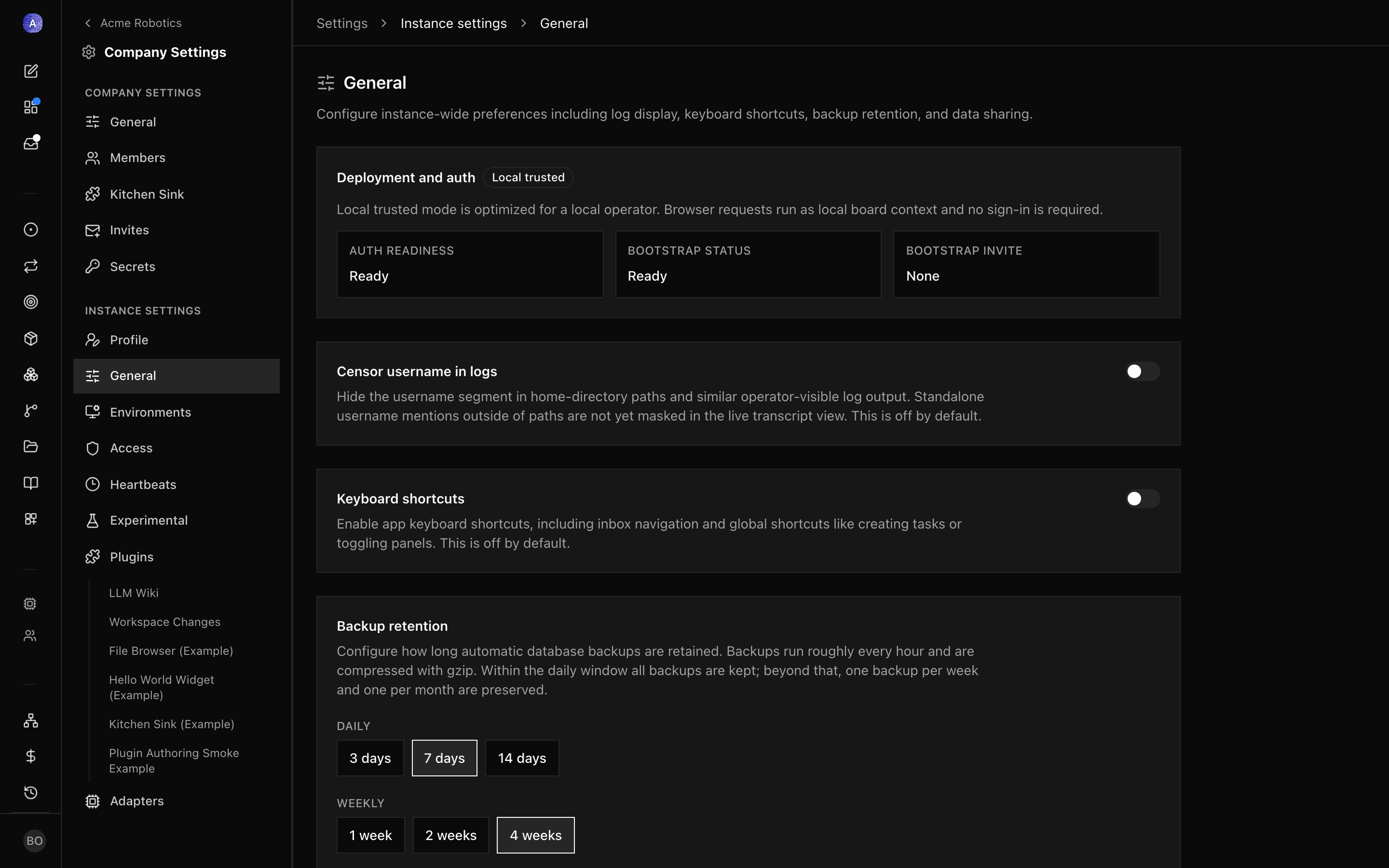Select 7 days daily retention
The image size is (1389, 868).
point(444,758)
